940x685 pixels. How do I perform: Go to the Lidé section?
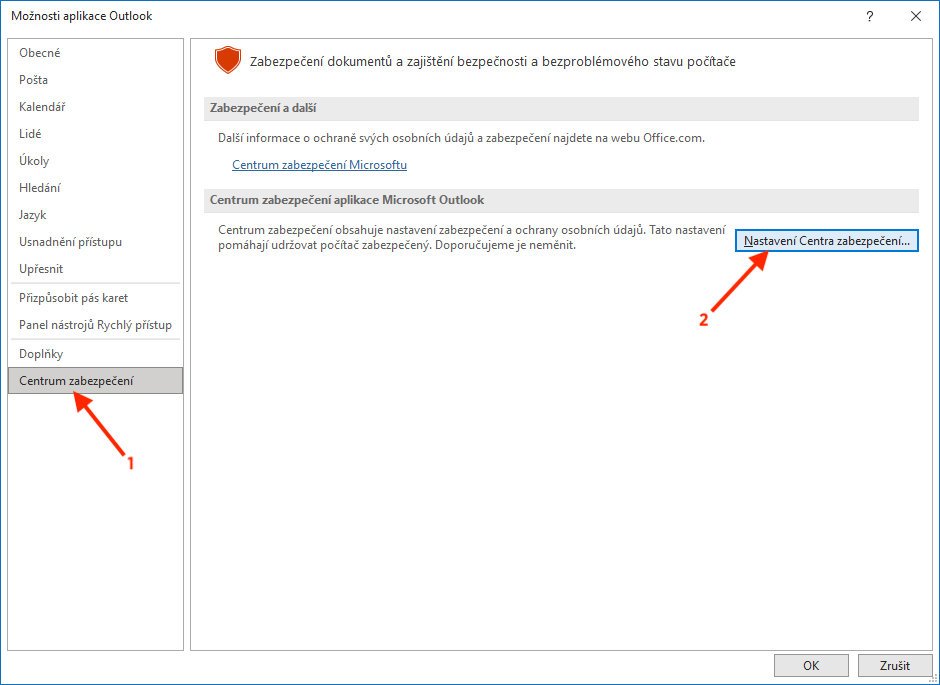click(30, 134)
